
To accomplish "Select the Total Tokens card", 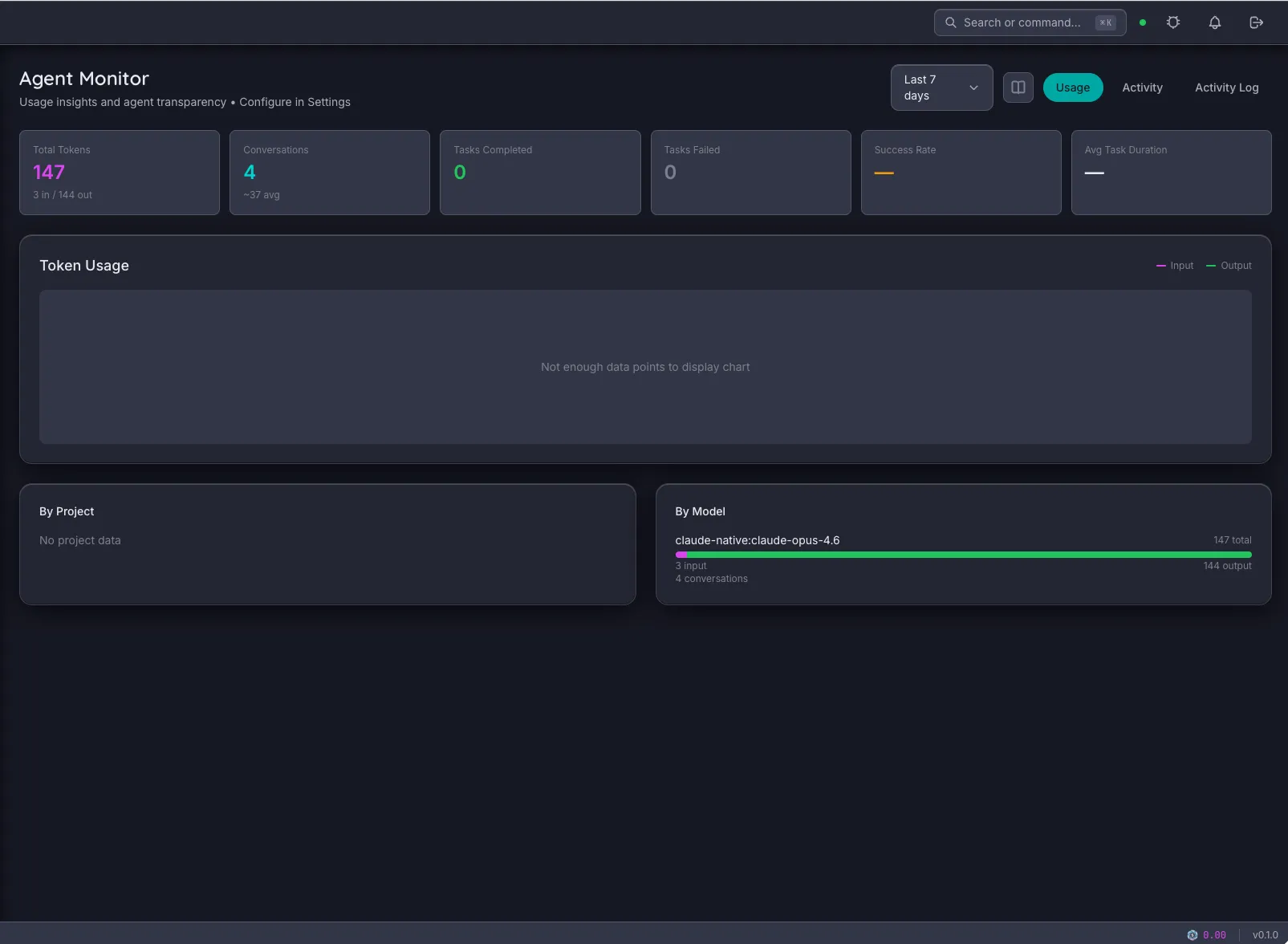I will click(x=120, y=173).
